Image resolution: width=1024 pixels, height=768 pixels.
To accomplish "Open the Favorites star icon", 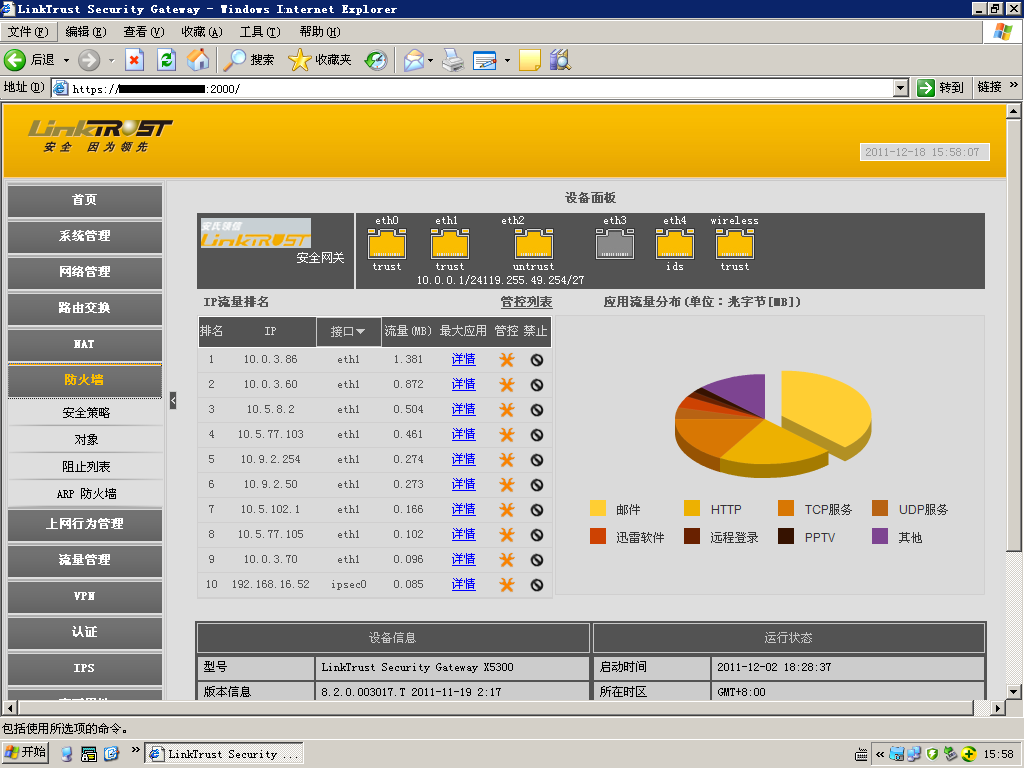I will [299, 60].
